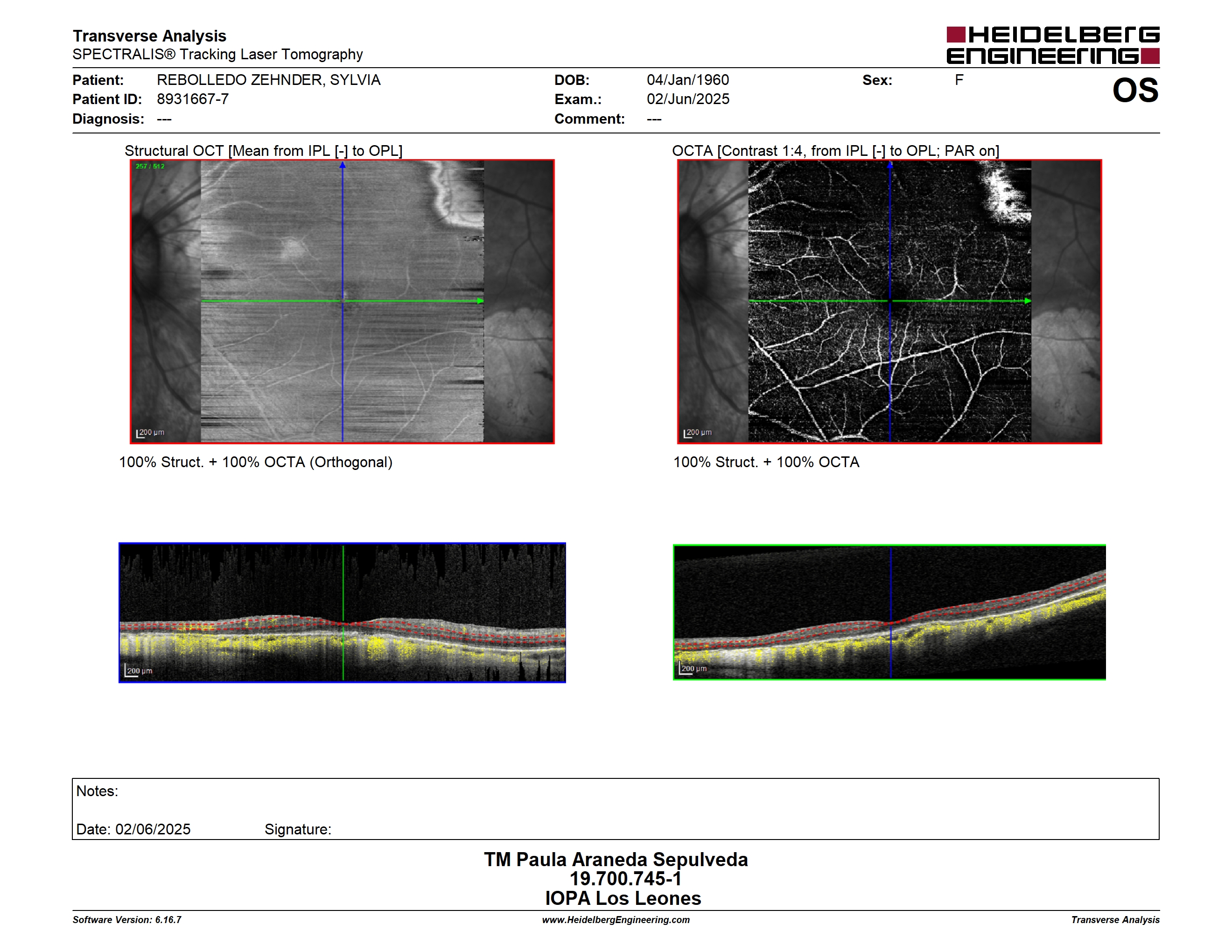Click "SPECTRALIS® Tracking Laser Tomography" subtitle
The height and width of the screenshot is (952, 1232).
[218, 54]
